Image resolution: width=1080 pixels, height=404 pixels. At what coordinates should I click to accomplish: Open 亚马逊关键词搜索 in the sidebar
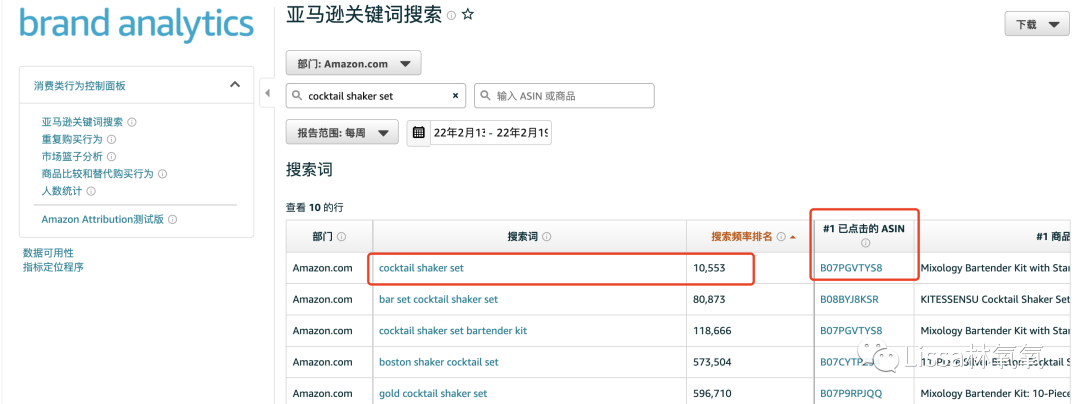pyautogui.click(x=82, y=123)
